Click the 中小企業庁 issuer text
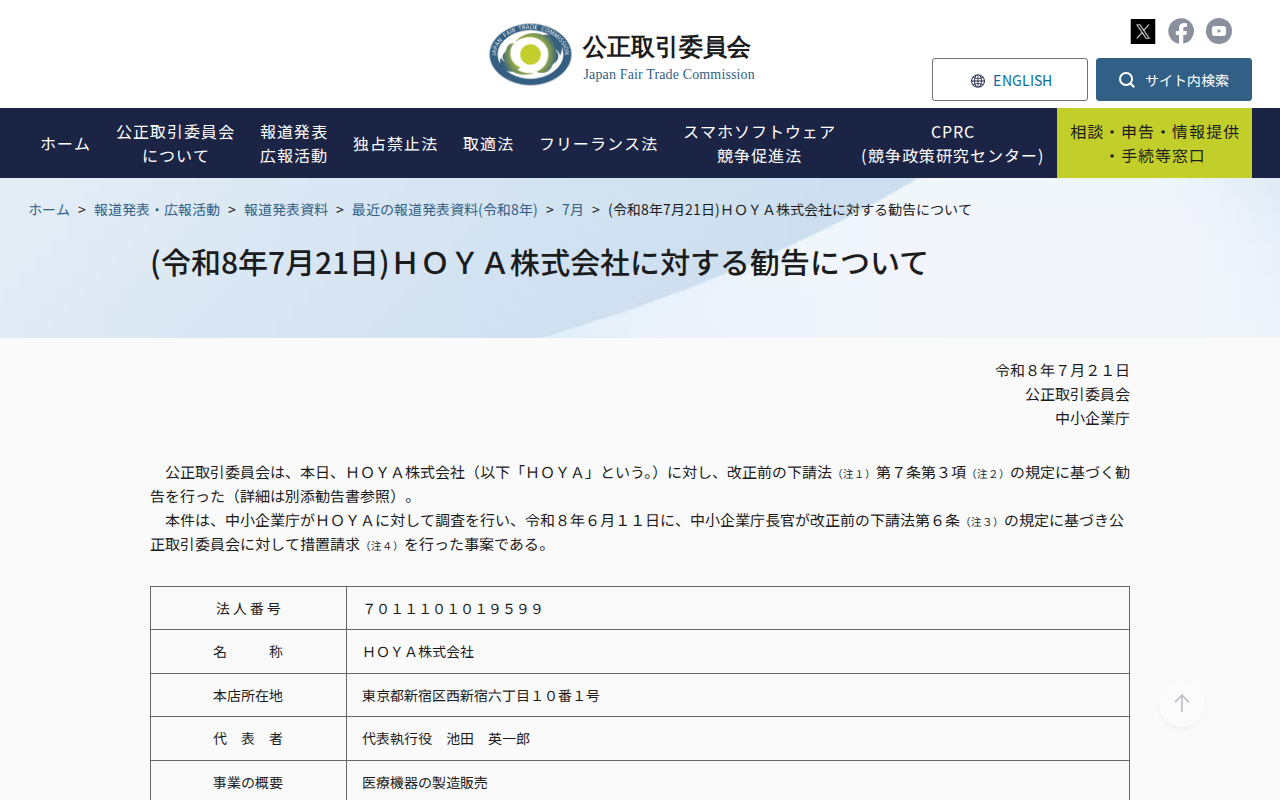Viewport: 1280px width, 800px height. (x=1092, y=419)
